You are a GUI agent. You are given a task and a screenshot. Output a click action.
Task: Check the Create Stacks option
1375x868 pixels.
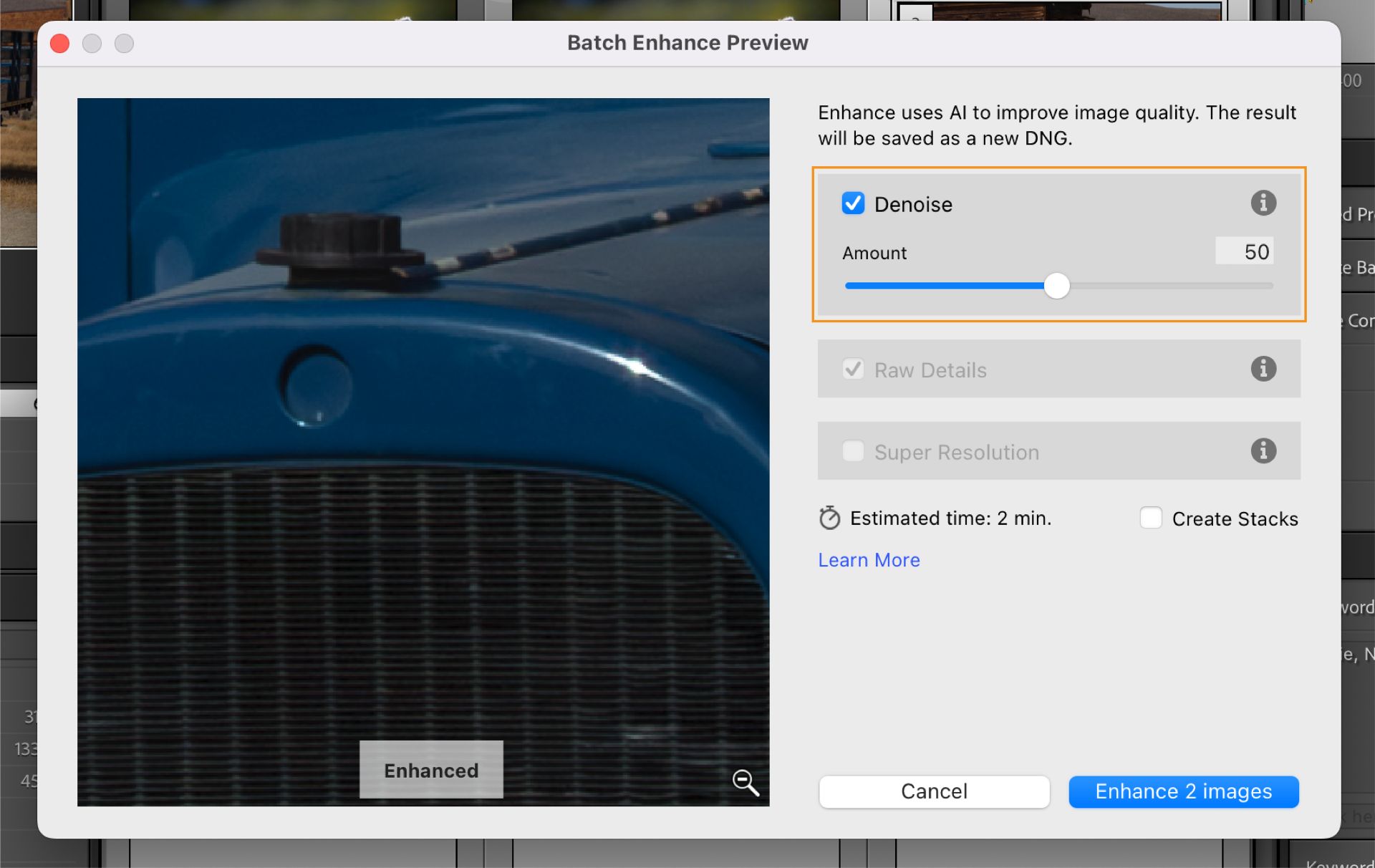[1151, 518]
